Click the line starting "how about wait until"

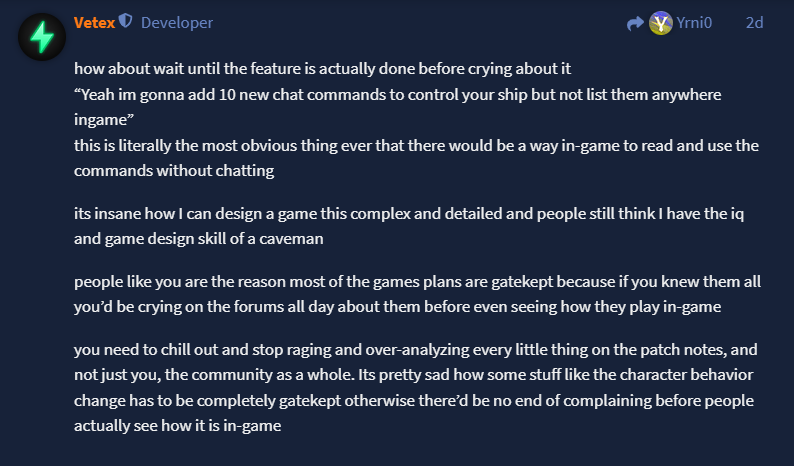click(323, 70)
